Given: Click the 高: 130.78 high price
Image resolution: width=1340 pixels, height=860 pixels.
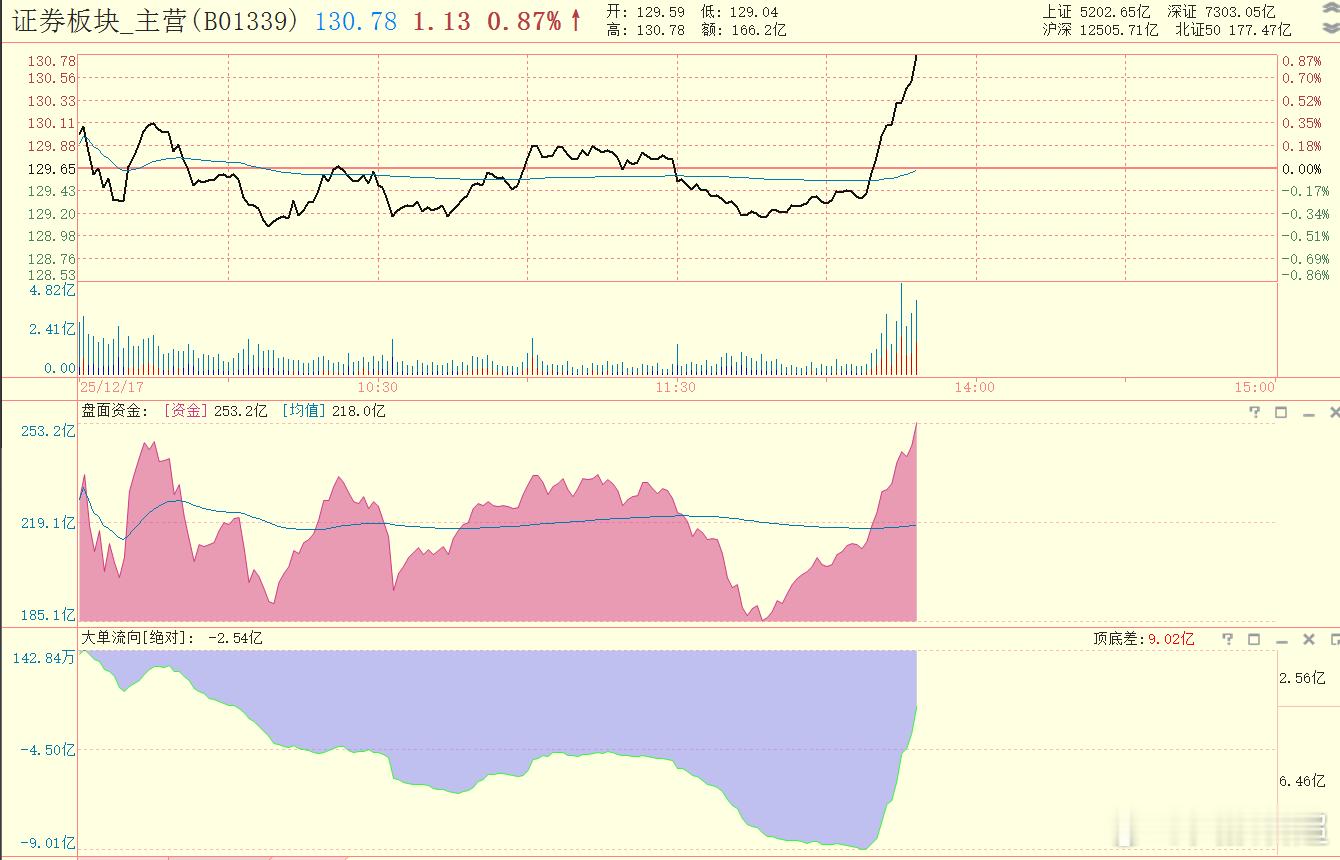Looking at the screenshot, I should 645,30.
